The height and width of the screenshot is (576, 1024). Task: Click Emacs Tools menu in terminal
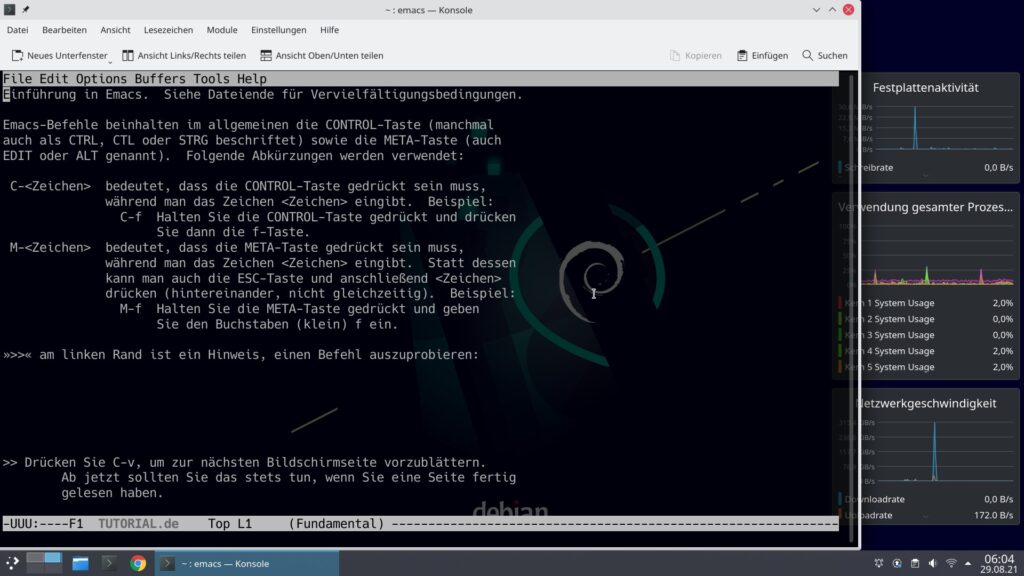pyautogui.click(x=211, y=79)
